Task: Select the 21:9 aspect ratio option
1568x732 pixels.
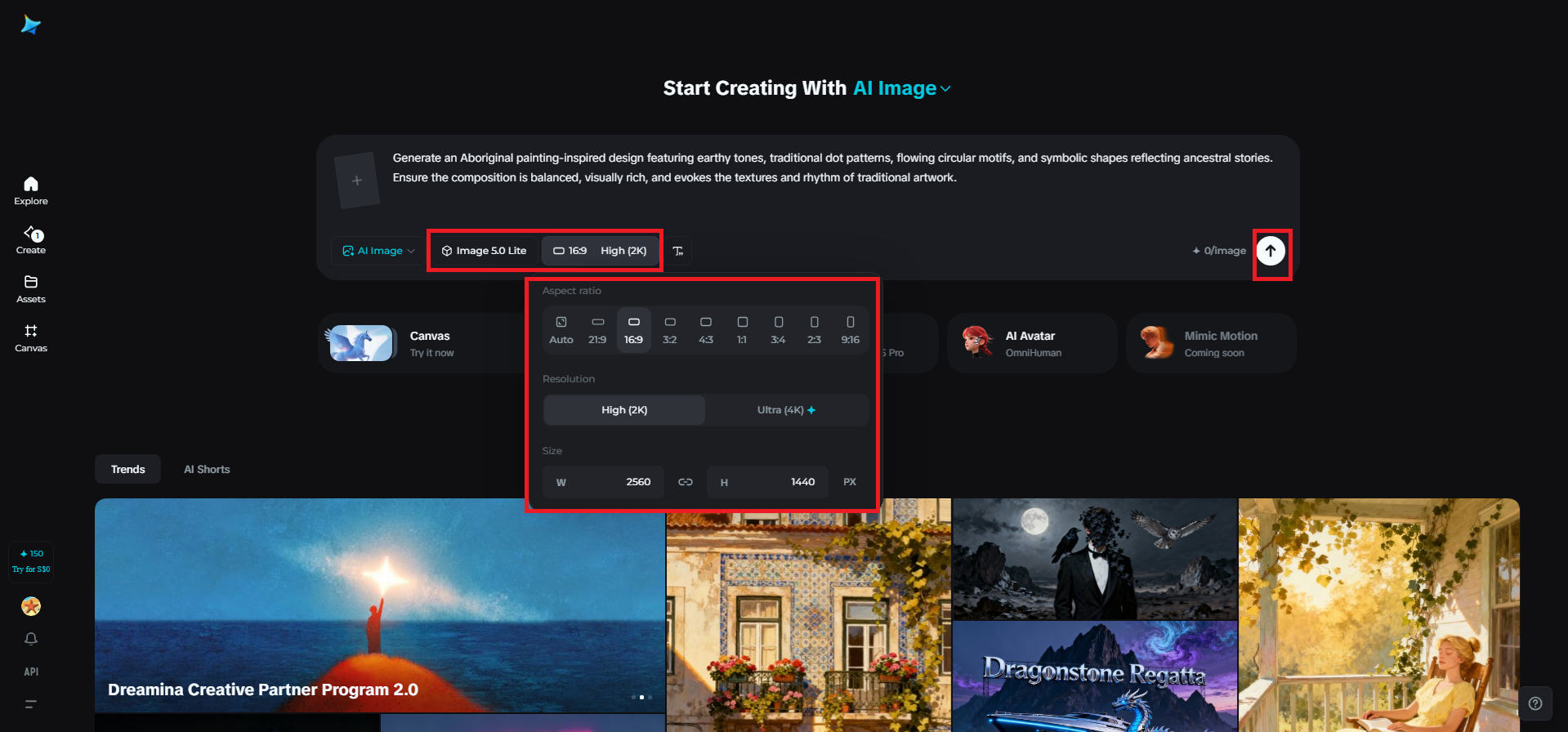Action: click(597, 330)
